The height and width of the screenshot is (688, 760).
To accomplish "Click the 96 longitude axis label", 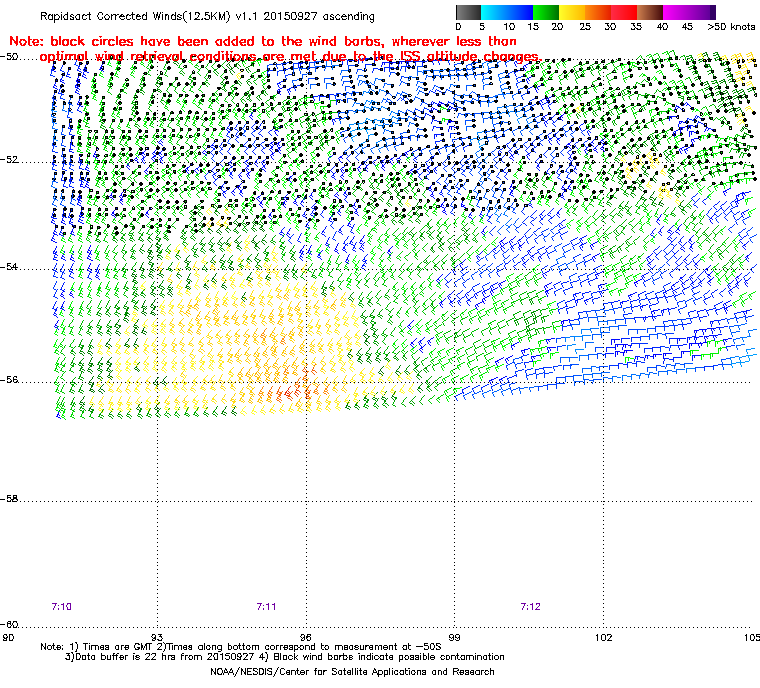I will (306, 637).
